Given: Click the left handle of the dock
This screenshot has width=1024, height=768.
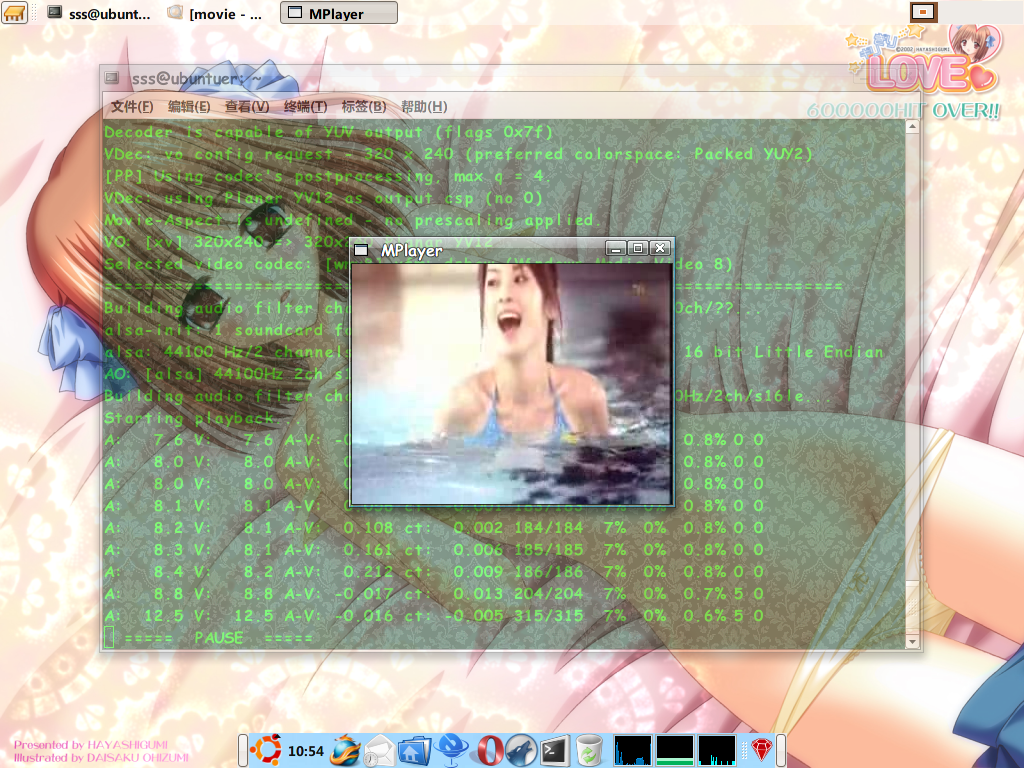Looking at the screenshot, I should 242,750.
